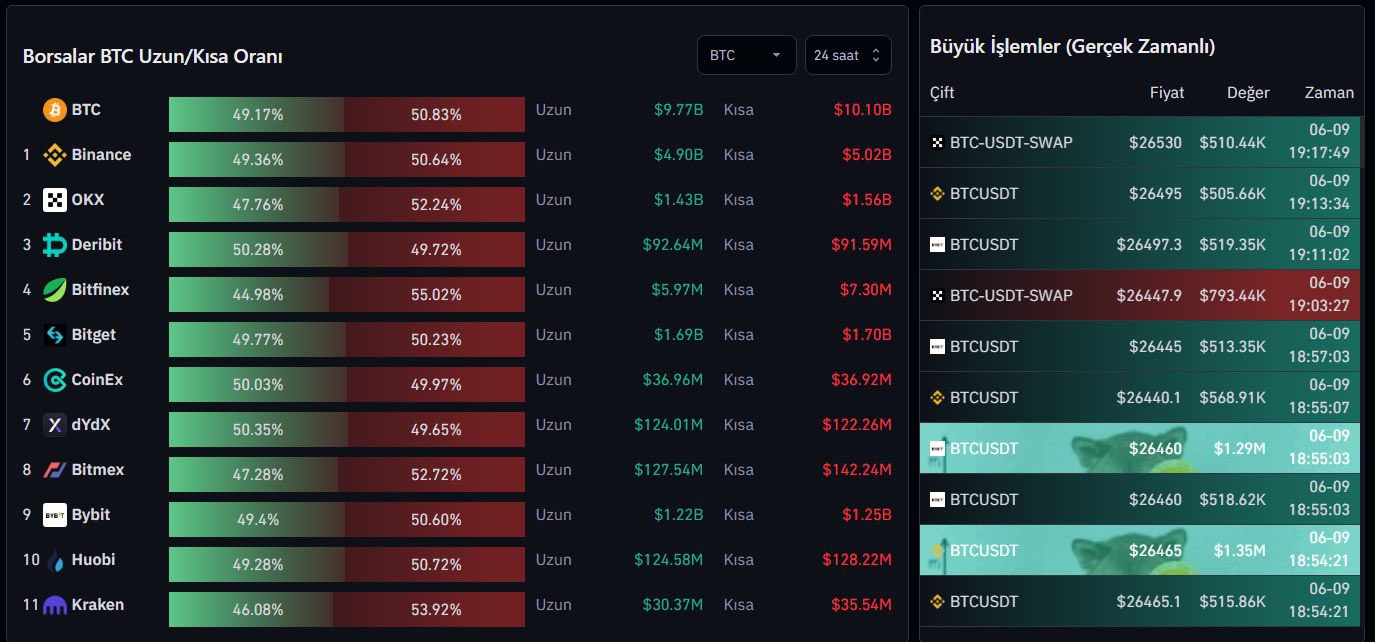Open the Deribit exchange name link
Screen dimensions: 1375x642
pyautogui.click(x=97, y=245)
